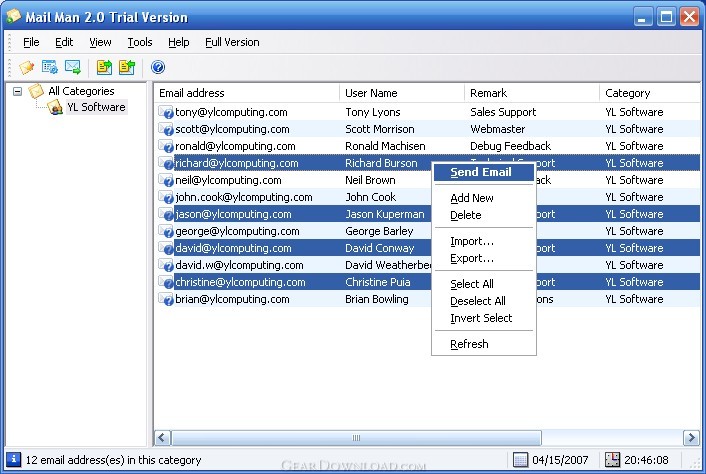Open the View menu
706x474 pixels.
(100, 42)
